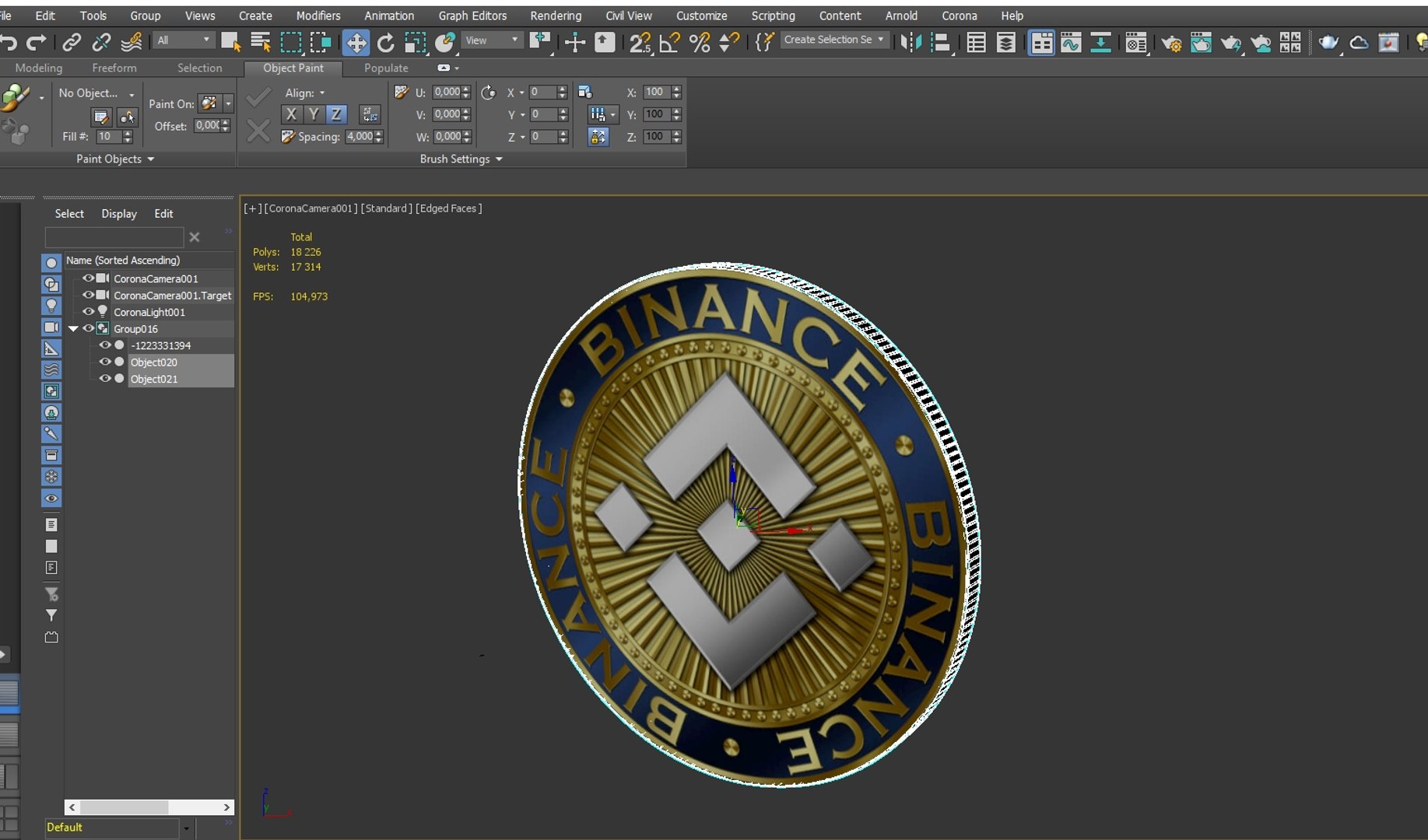Click the Spacing value field
The width and height of the screenshot is (1428, 840).
click(x=360, y=137)
